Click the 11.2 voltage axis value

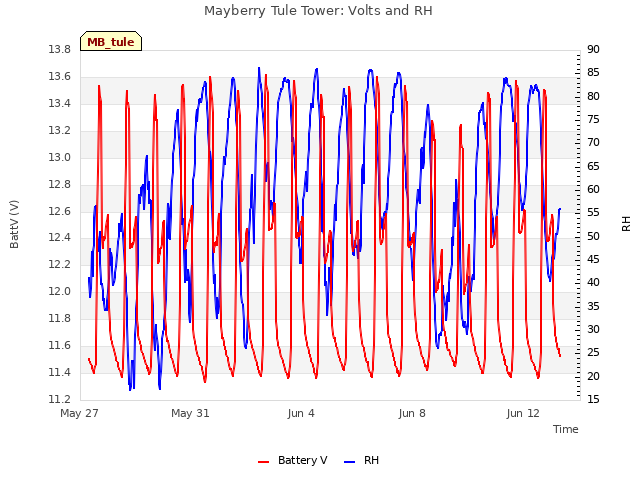click(60, 399)
